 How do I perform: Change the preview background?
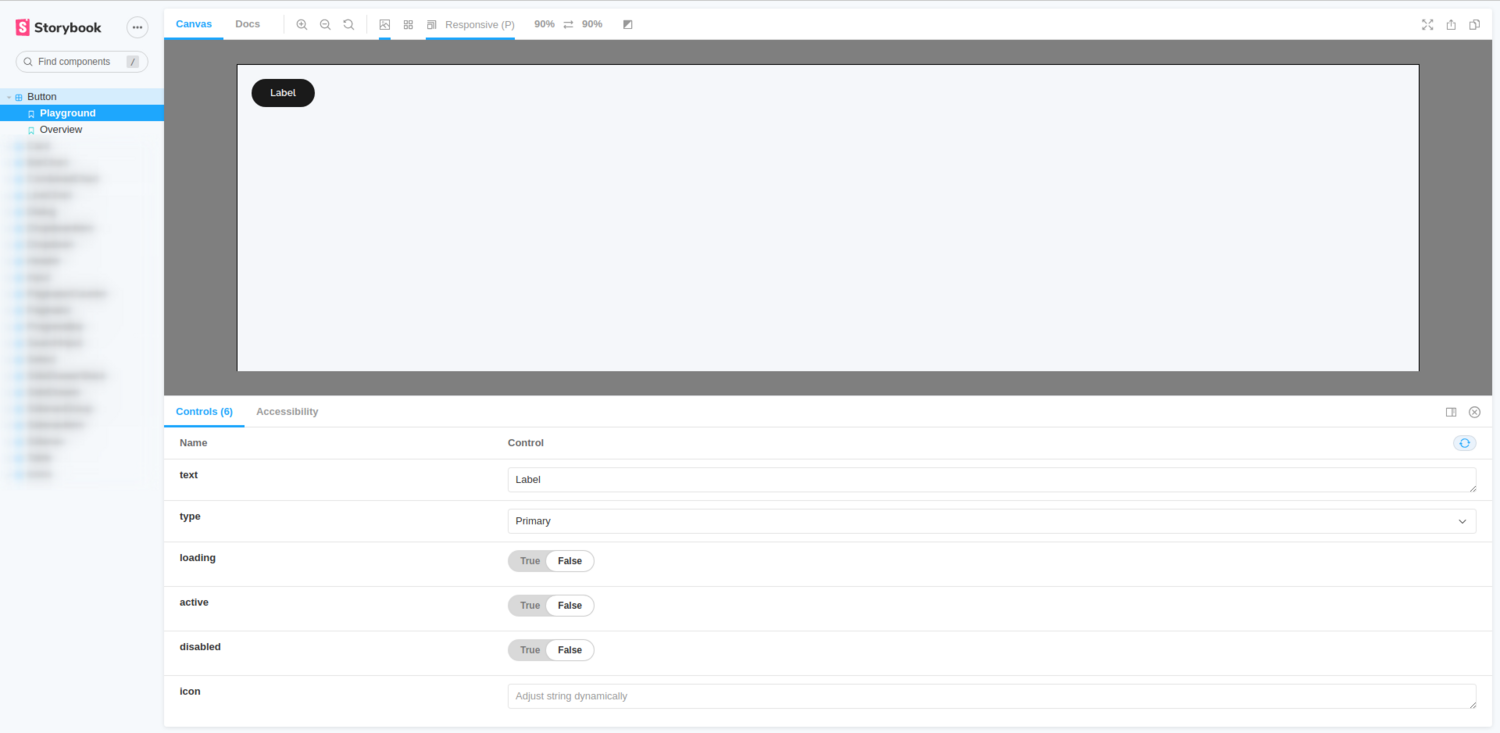click(385, 24)
